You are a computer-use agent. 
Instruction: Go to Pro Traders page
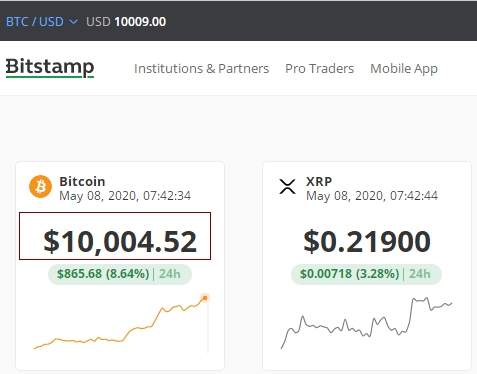[319, 69]
